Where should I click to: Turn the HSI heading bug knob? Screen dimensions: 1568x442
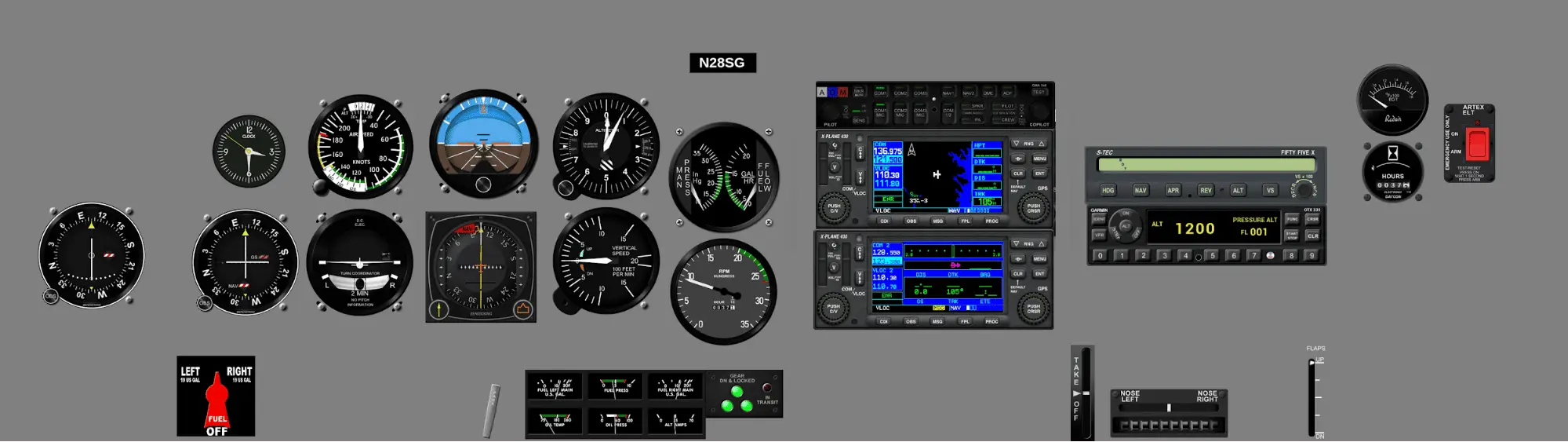tap(522, 309)
